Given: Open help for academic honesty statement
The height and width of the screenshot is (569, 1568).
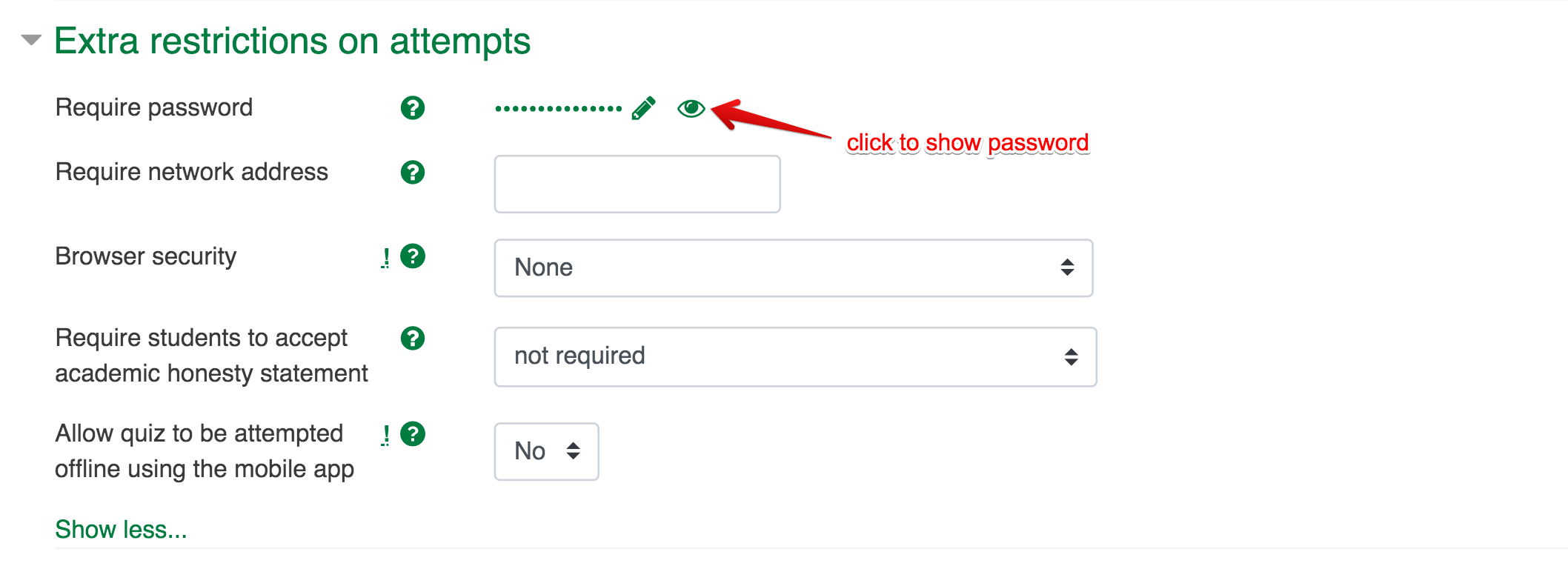Looking at the screenshot, I should 413,339.
